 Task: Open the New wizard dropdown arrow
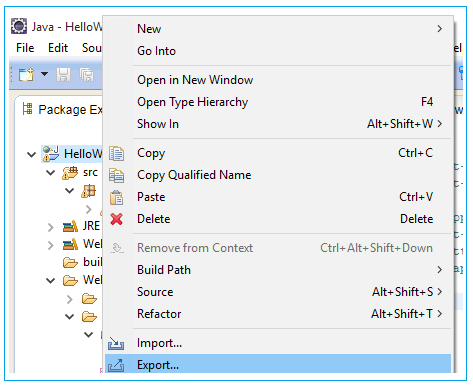44,74
